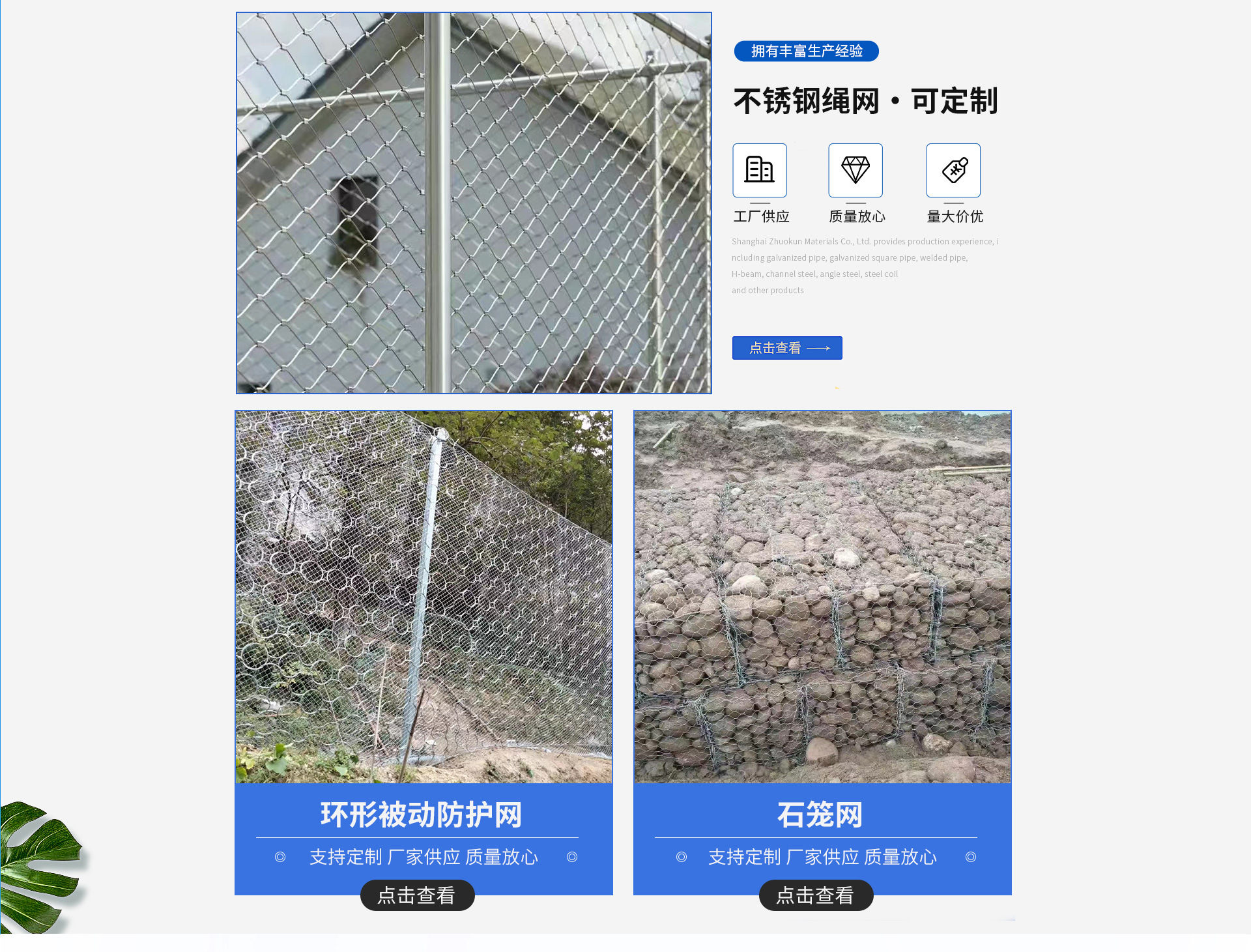Select the 拥有丰富生产经验 blue badge
Viewport: 1251px width, 952px height.
click(807, 51)
